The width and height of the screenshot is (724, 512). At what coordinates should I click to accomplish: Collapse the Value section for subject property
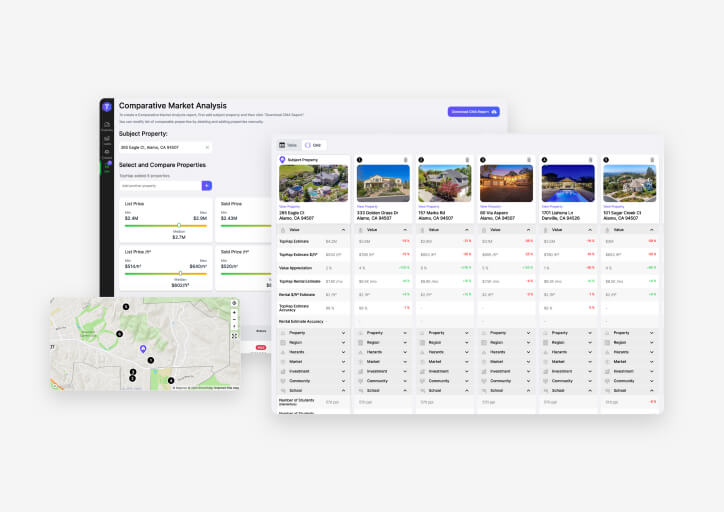(344, 229)
